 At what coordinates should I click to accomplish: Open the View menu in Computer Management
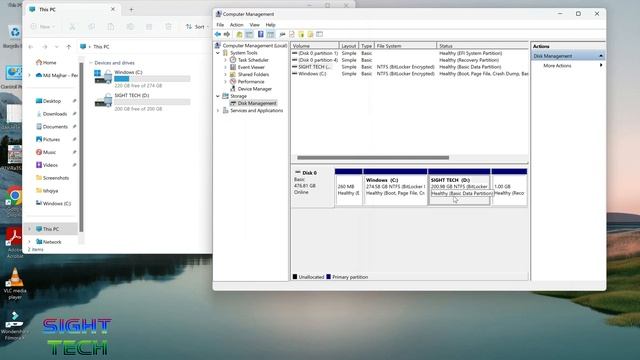click(254, 25)
